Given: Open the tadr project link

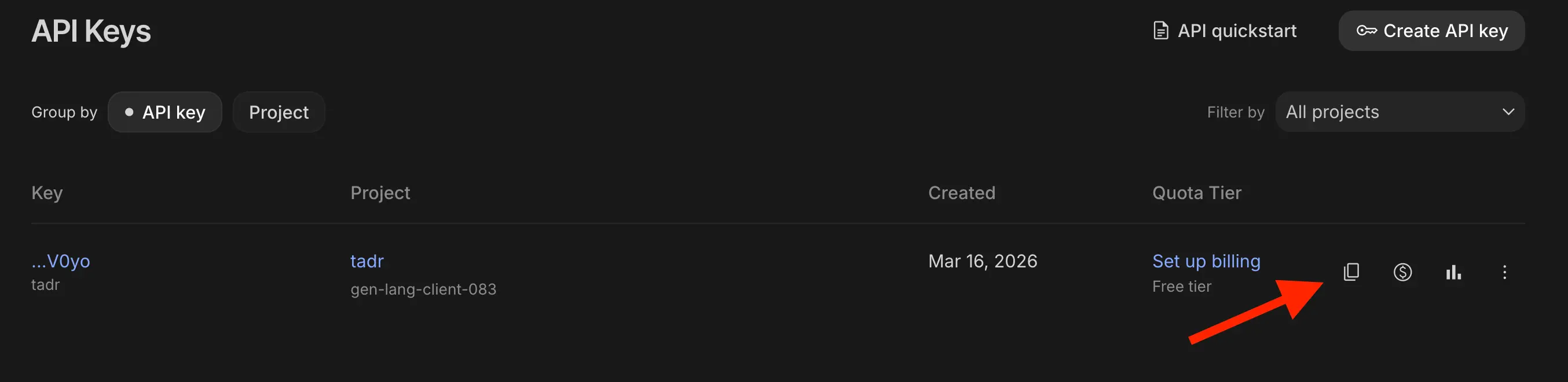Looking at the screenshot, I should pyautogui.click(x=367, y=261).
